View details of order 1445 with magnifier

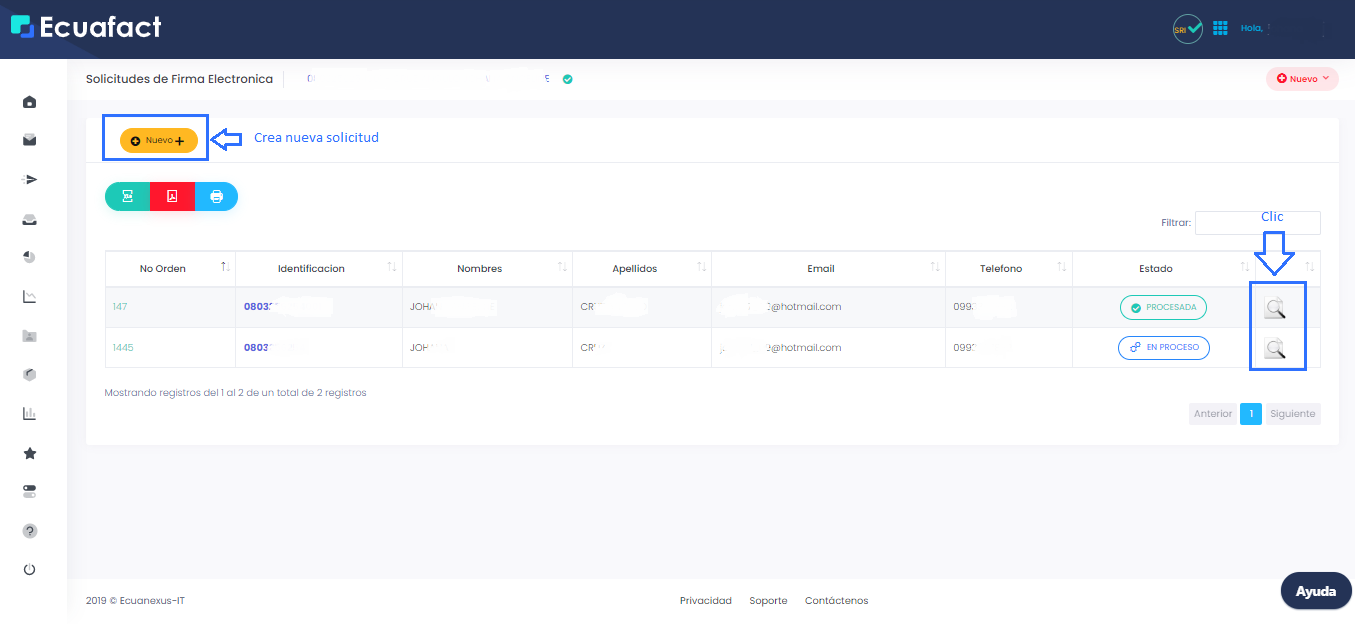click(1274, 348)
